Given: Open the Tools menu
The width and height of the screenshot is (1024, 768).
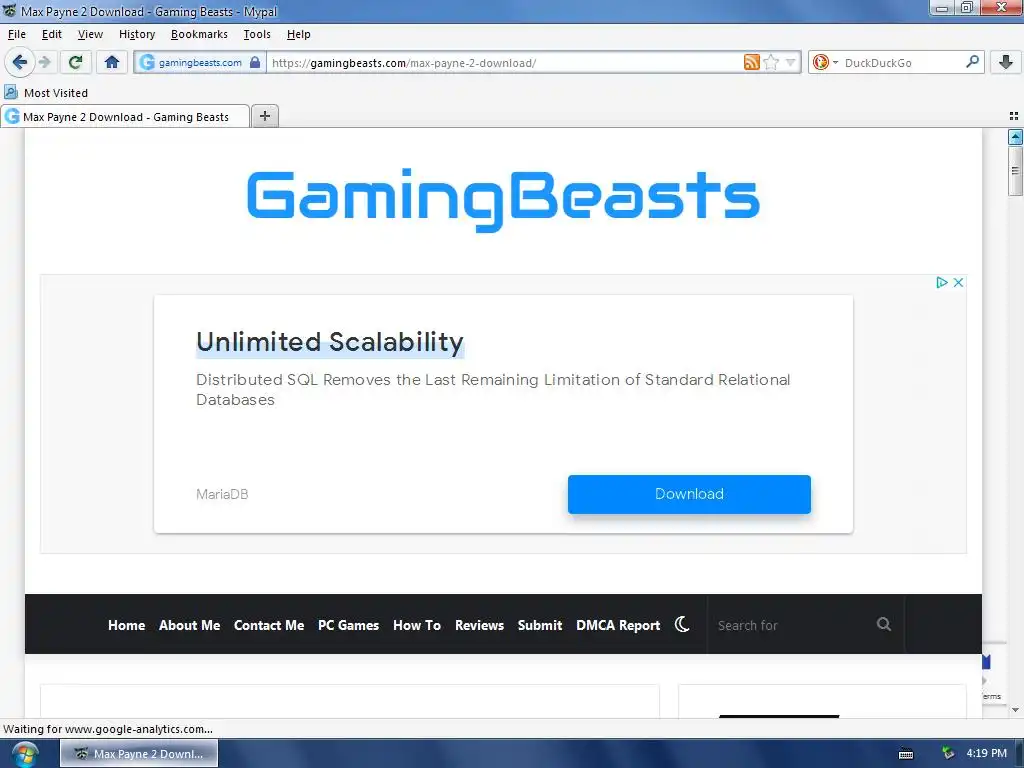Looking at the screenshot, I should pos(257,34).
